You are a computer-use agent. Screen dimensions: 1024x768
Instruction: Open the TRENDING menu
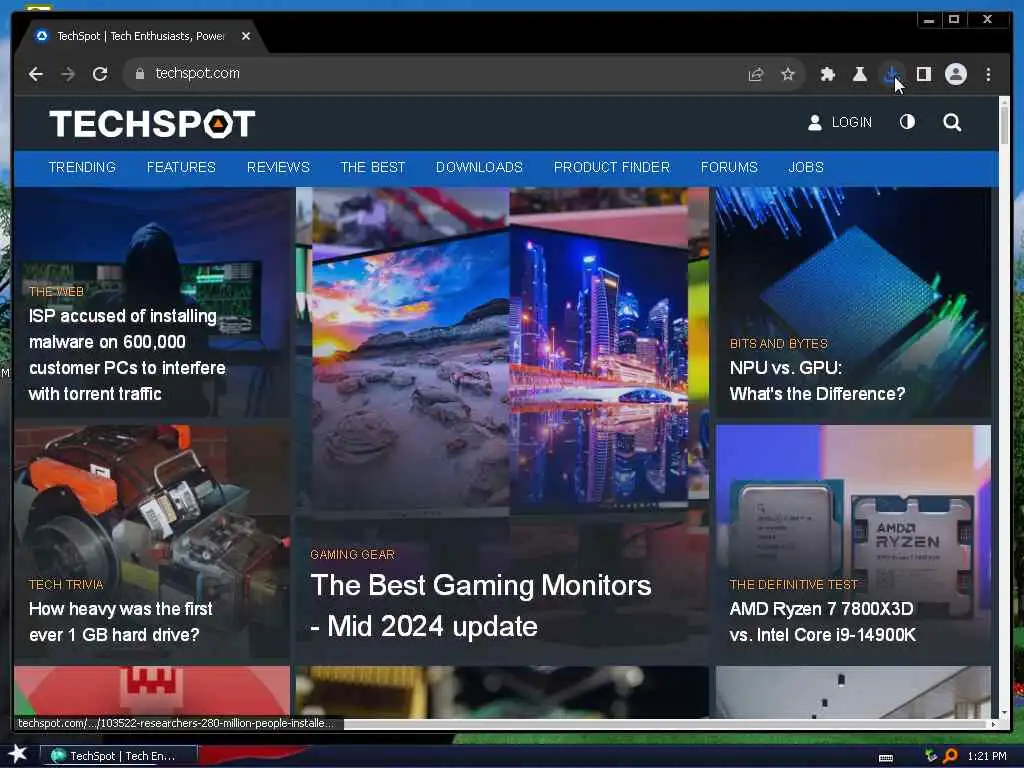click(x=82, y=167)
